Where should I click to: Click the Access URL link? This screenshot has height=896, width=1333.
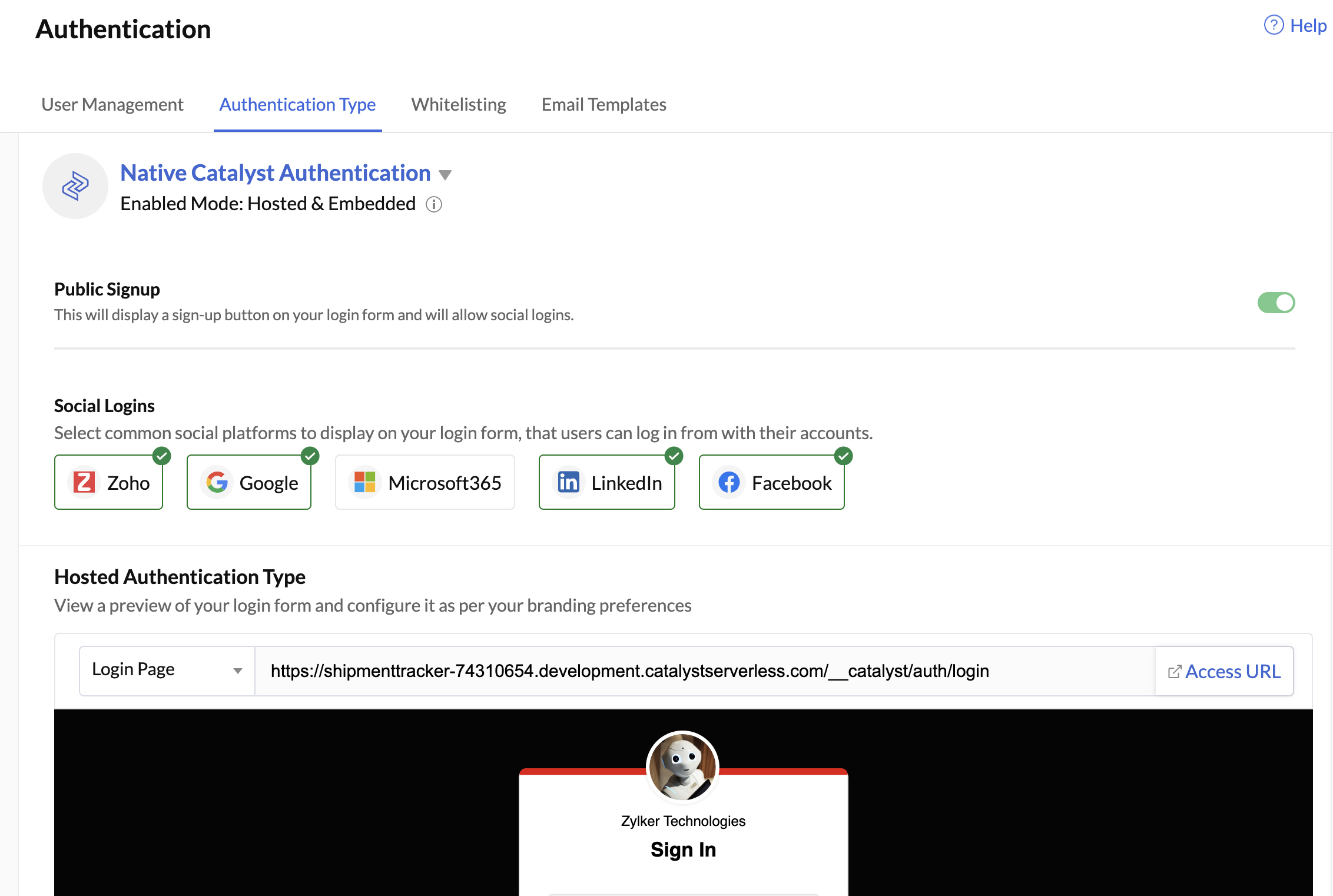[x=1233, y=671]
